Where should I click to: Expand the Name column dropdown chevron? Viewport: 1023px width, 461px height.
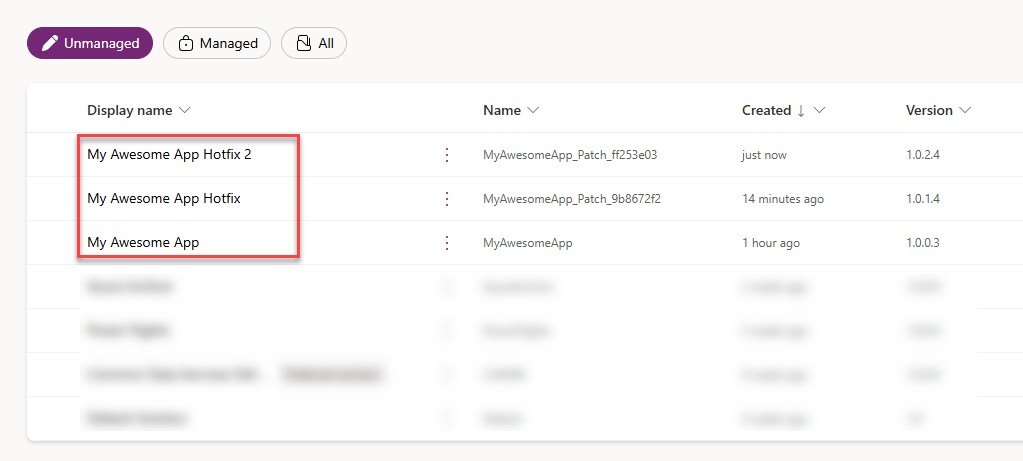[x=533, y=111]
